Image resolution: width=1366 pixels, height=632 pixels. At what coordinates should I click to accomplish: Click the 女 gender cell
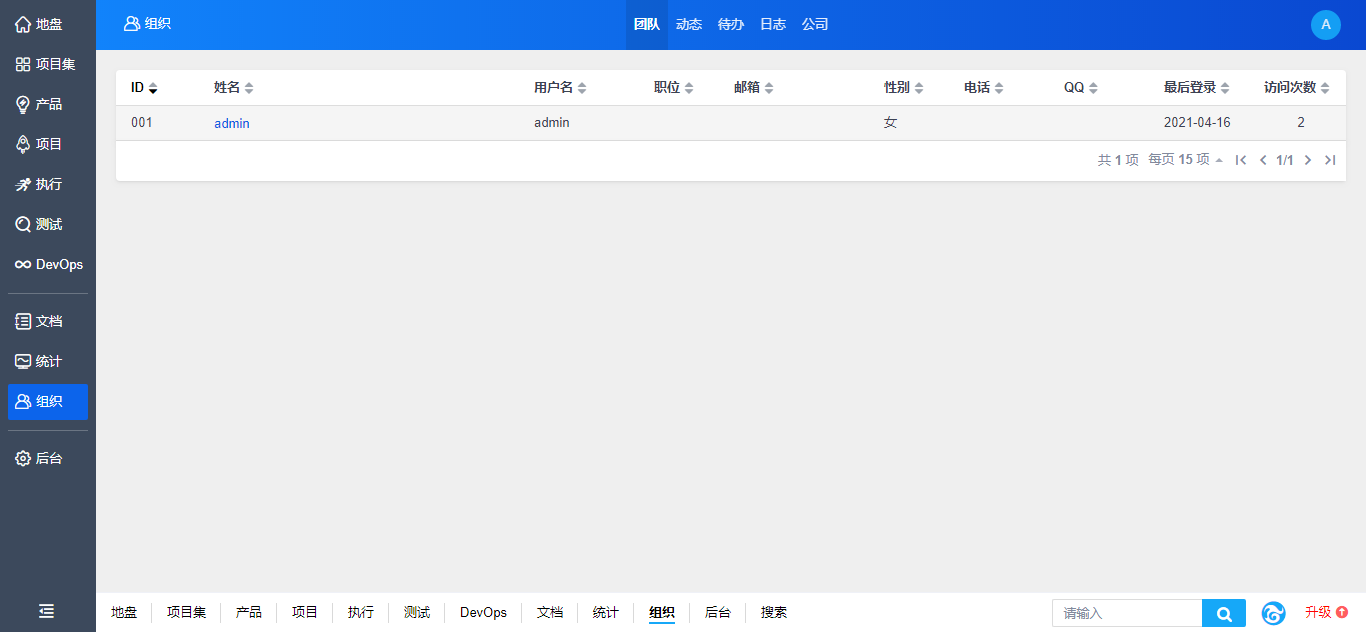pyautogui.click(x=890, y=123)
